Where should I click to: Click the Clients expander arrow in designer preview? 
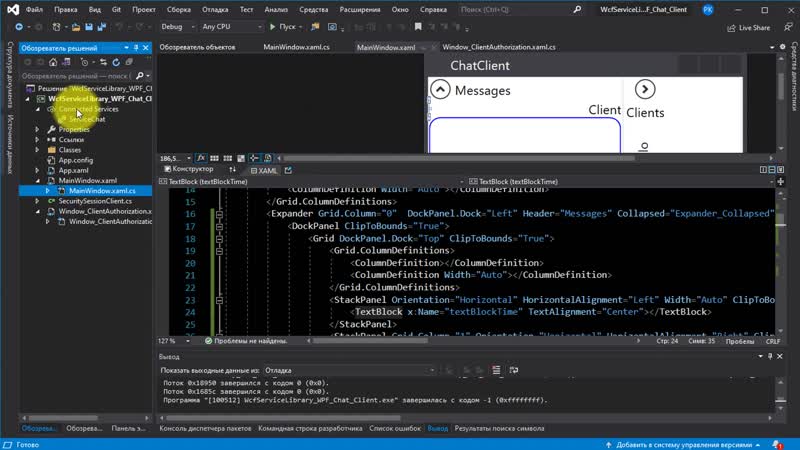click(645, 89)
